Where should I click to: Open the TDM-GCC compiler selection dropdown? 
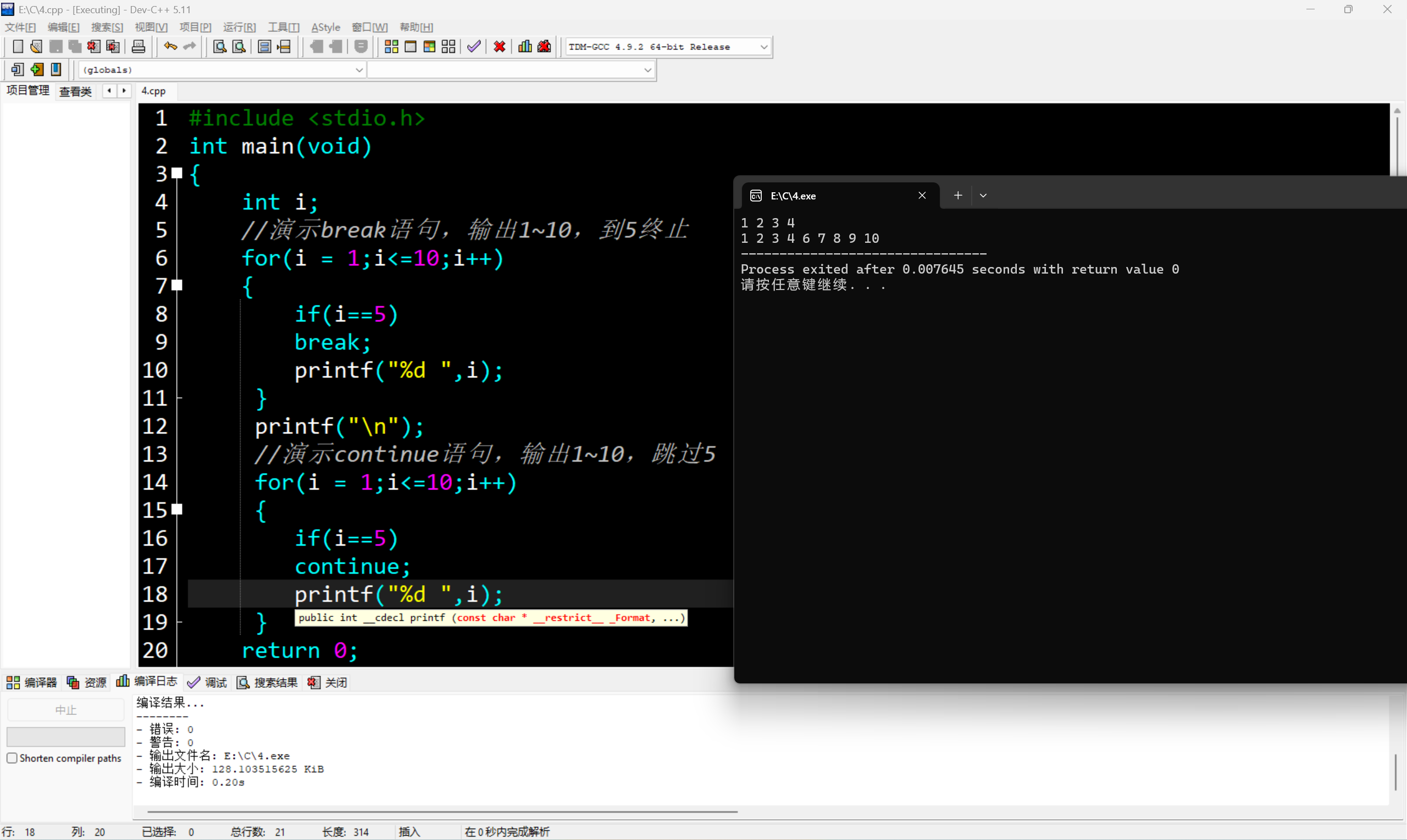(764, 47)
